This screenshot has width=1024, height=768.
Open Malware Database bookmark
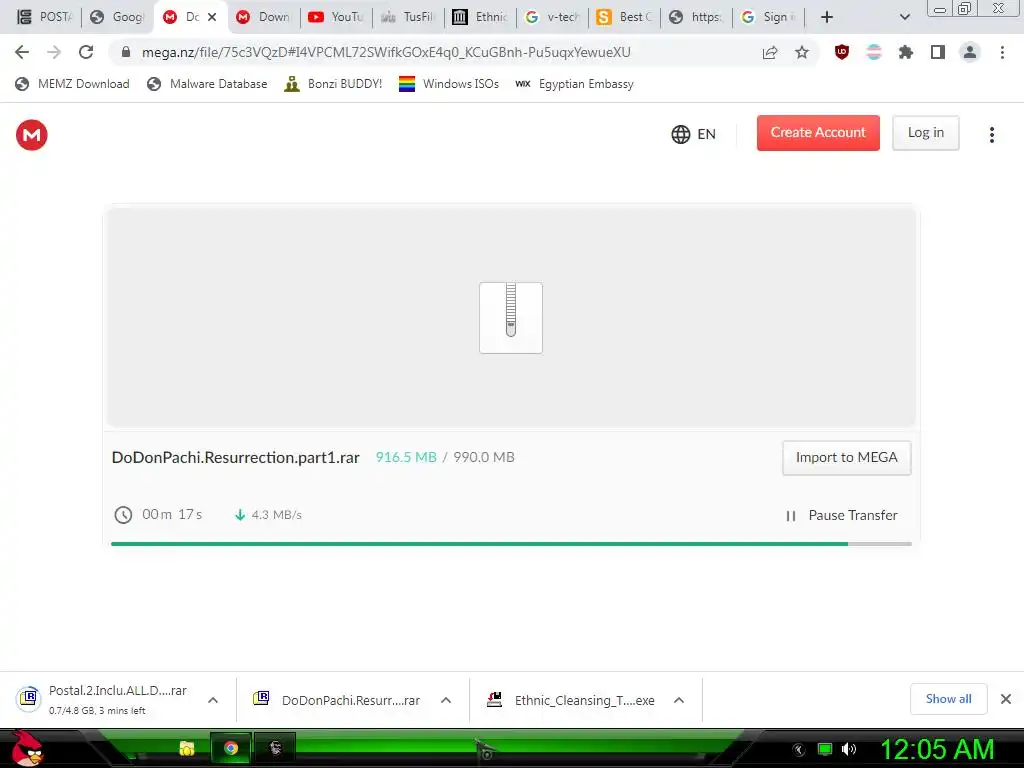click(208, 84)
